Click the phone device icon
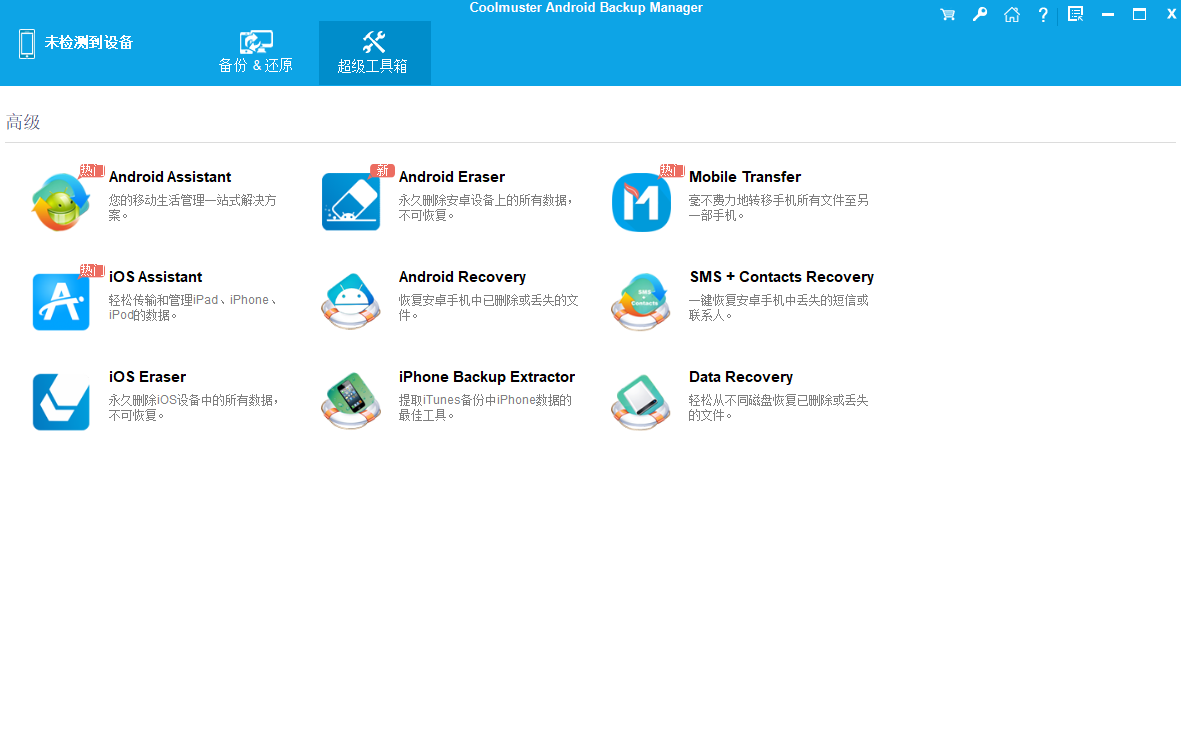1181x754 pixels. (27, 44)
